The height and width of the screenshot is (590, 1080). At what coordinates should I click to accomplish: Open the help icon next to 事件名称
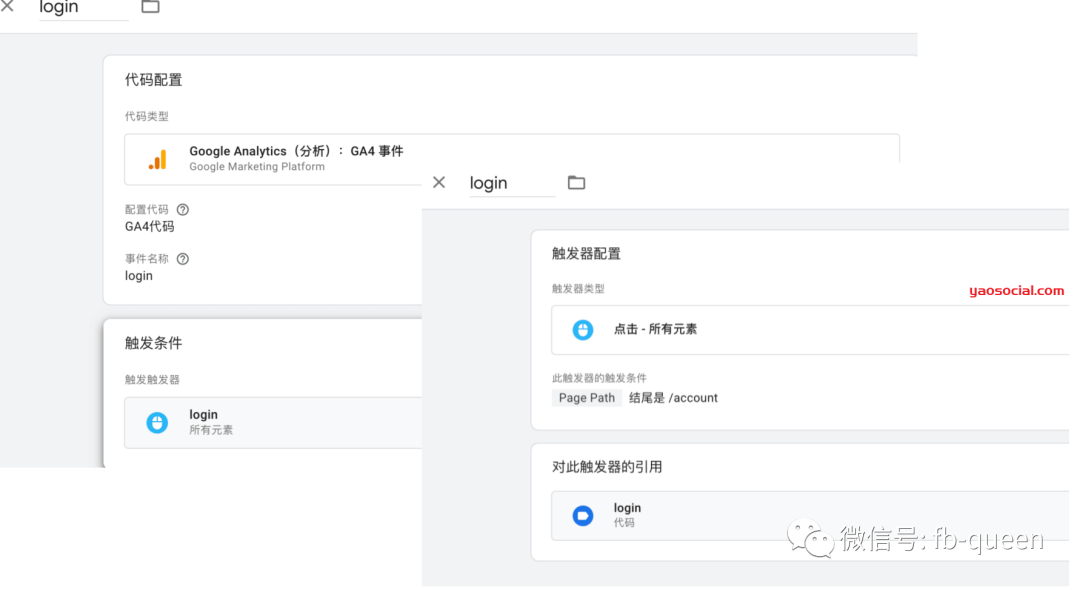tap(185, 258)
